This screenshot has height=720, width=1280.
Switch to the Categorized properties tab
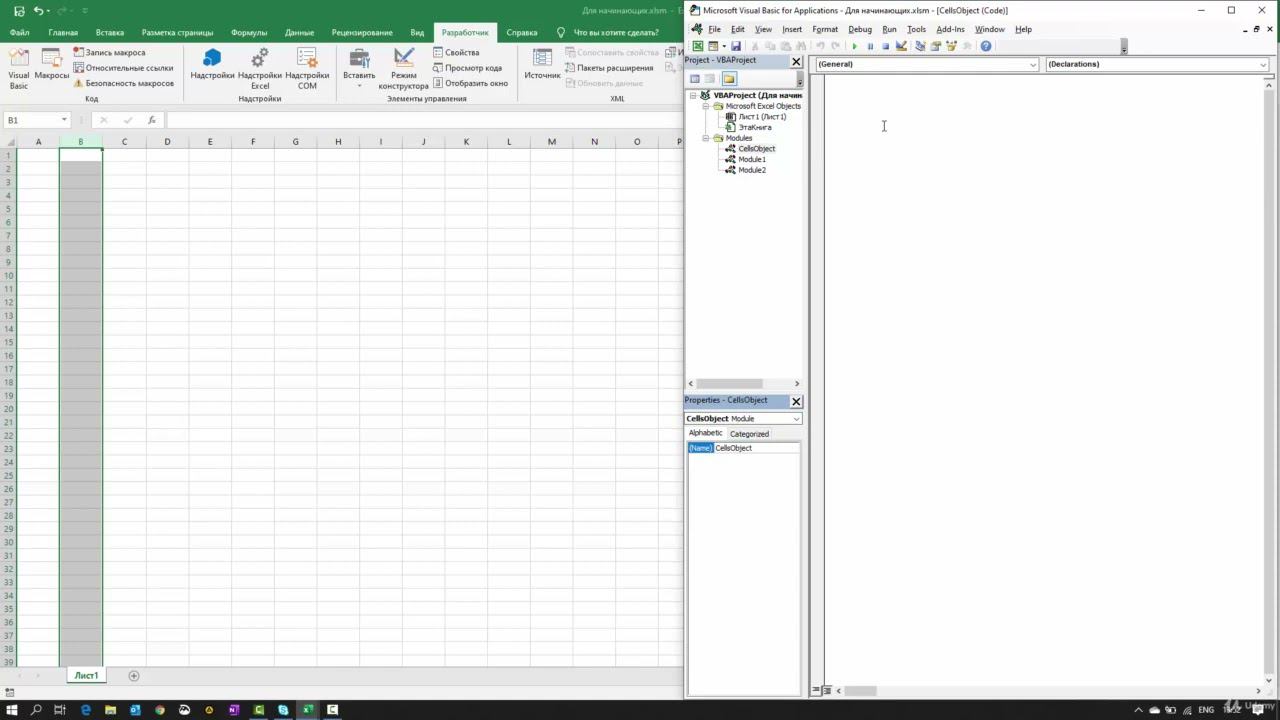749,434
